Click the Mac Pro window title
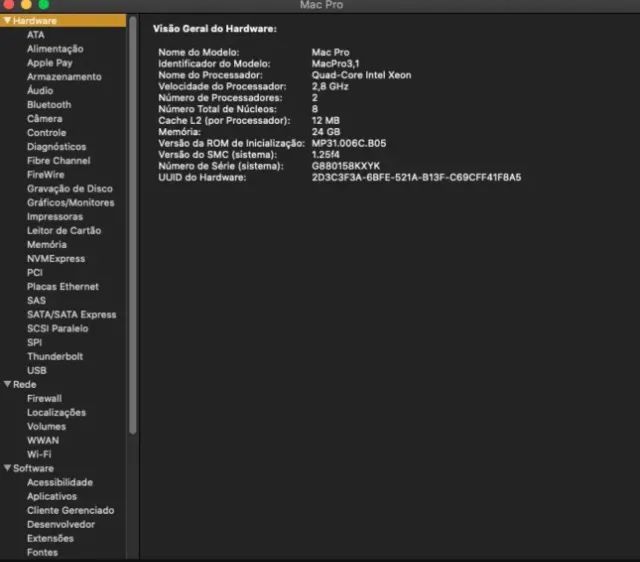The width and height of the screenshot is (640, 562). tap(321, 5)
